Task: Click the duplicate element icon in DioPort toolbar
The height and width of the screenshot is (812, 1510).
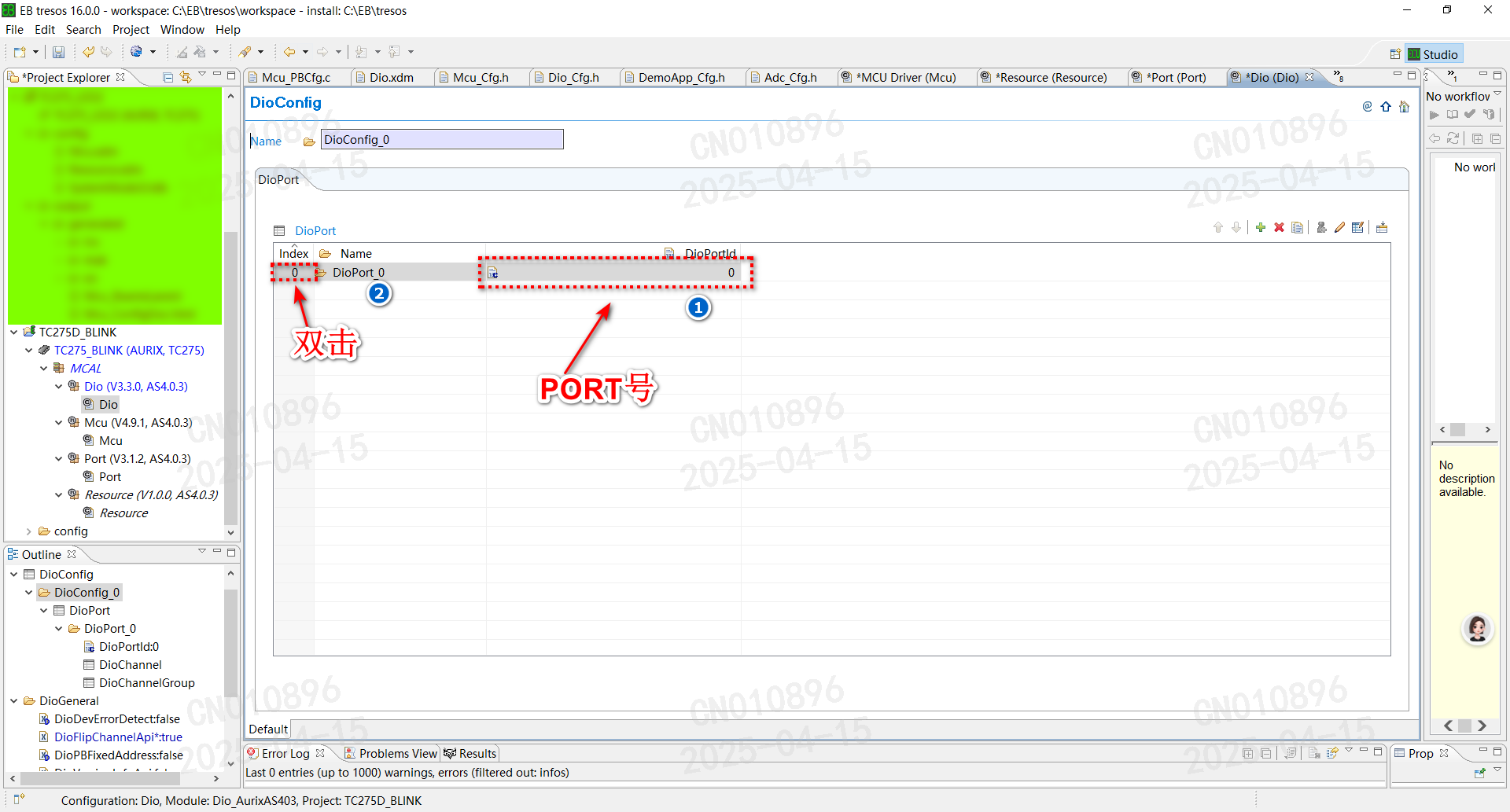Action: coord(1298,228)
